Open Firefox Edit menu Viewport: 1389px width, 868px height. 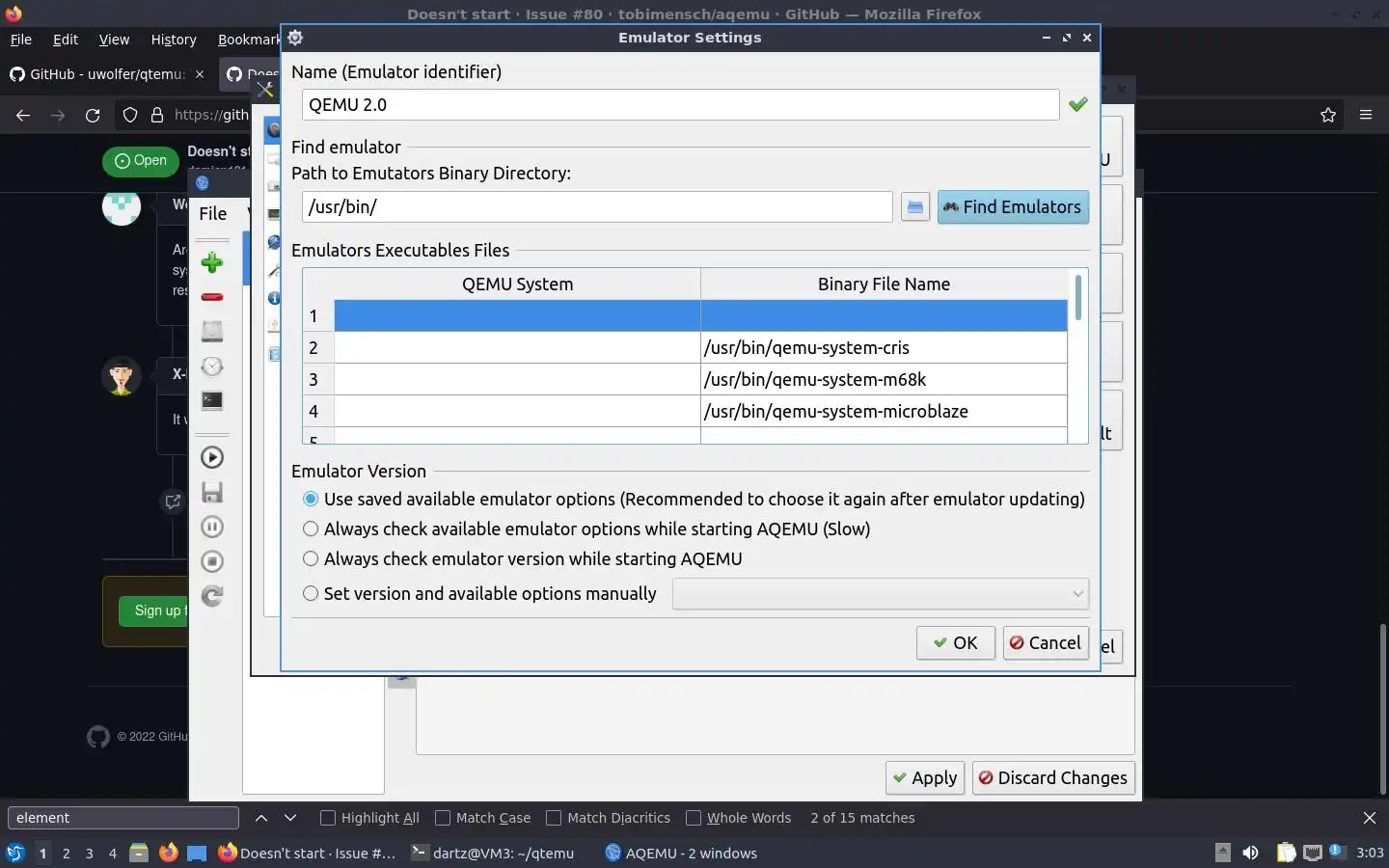click(x=66, y=40)
